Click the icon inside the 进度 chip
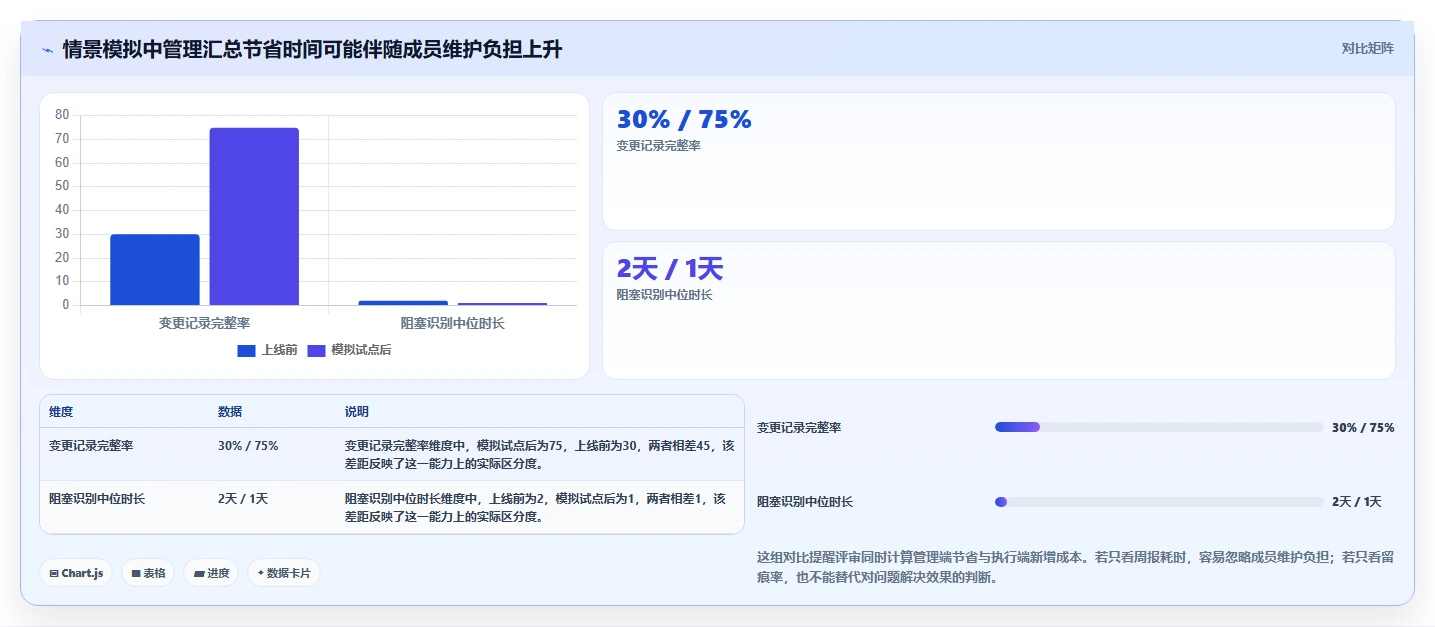 [x=199, y=574]
